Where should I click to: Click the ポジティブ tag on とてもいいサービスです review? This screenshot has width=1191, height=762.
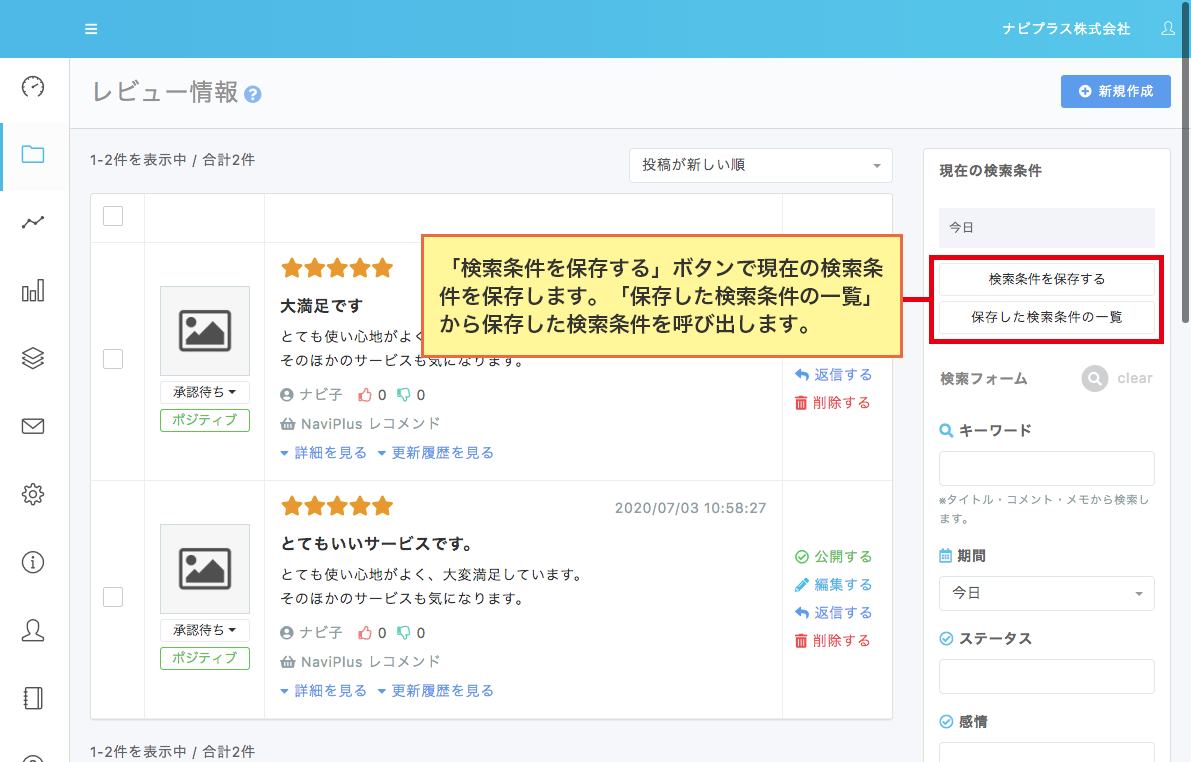coord(205,658)
